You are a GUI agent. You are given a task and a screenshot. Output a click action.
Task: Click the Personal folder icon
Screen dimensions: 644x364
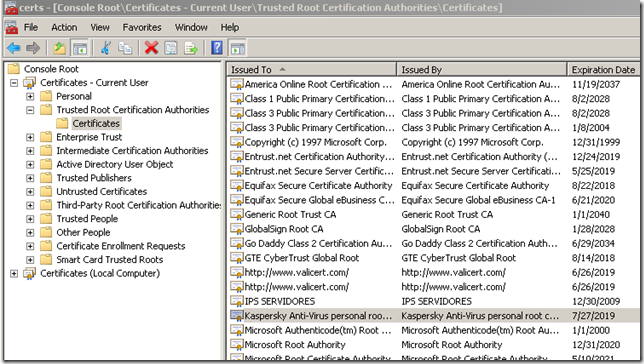coord(46,96)
